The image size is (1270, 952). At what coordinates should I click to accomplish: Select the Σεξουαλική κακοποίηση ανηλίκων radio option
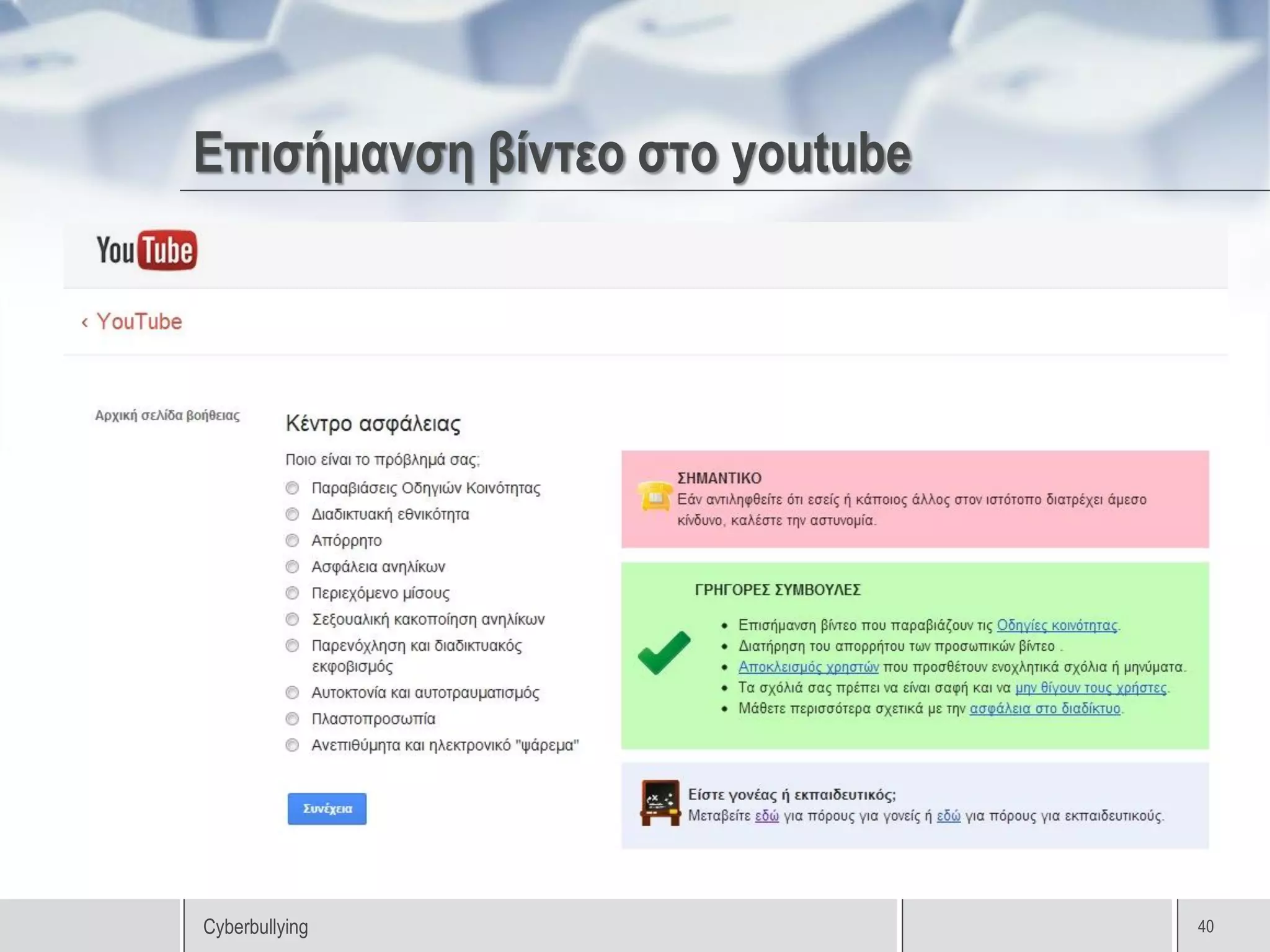(292, 619)
